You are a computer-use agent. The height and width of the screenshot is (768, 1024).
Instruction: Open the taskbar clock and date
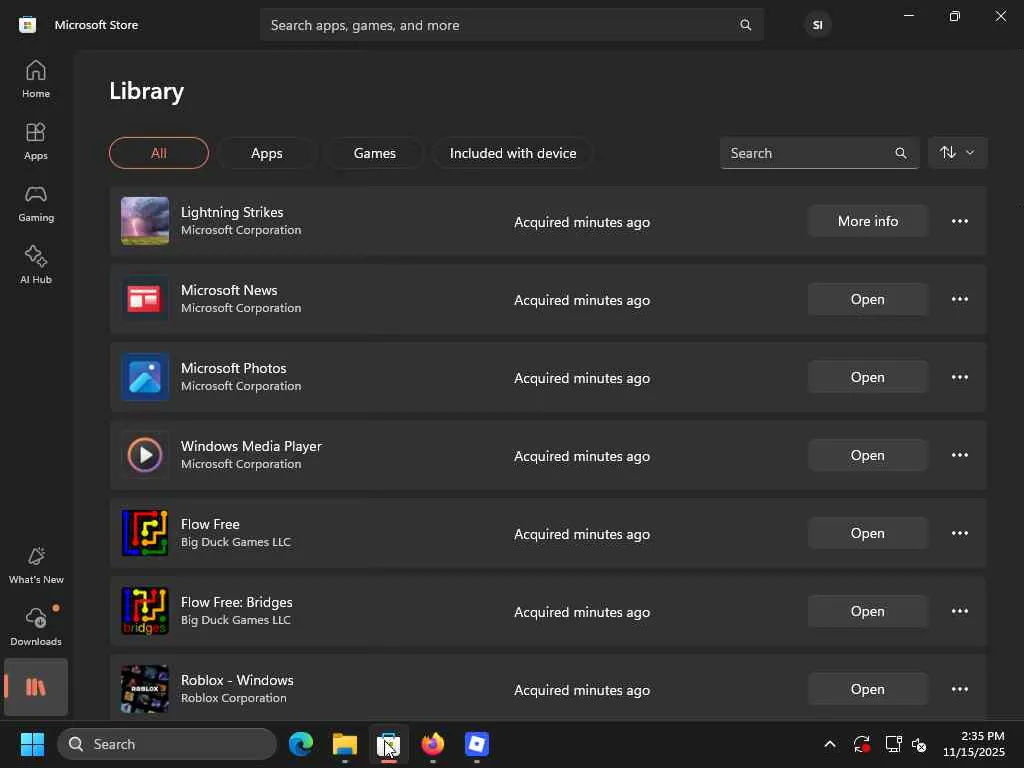974,744
